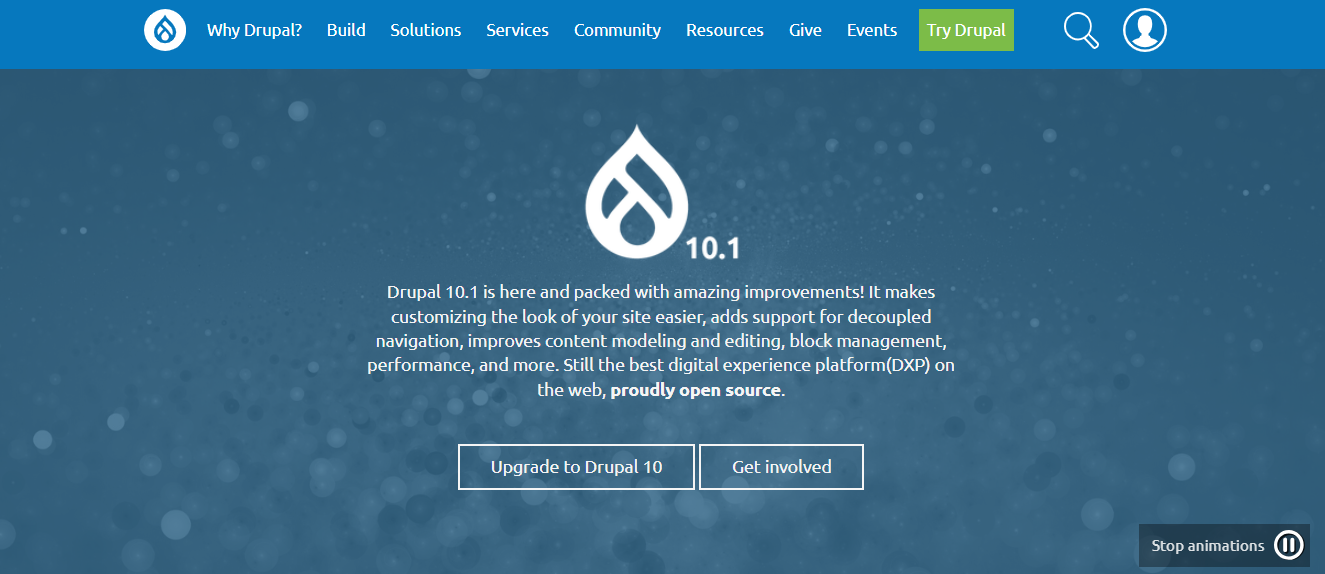Open the Community menu
1325x574 pixels.
(617, 30)
